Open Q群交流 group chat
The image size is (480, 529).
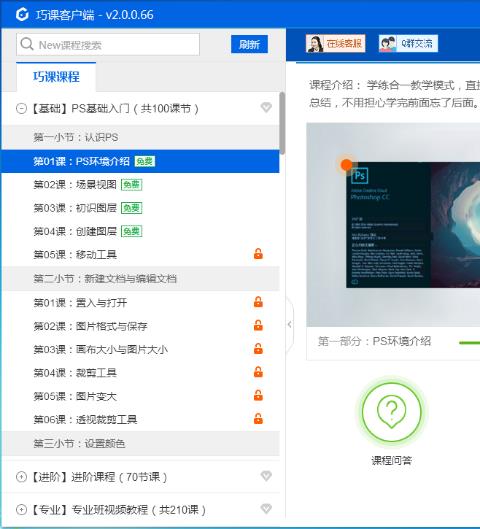point(408,44)
